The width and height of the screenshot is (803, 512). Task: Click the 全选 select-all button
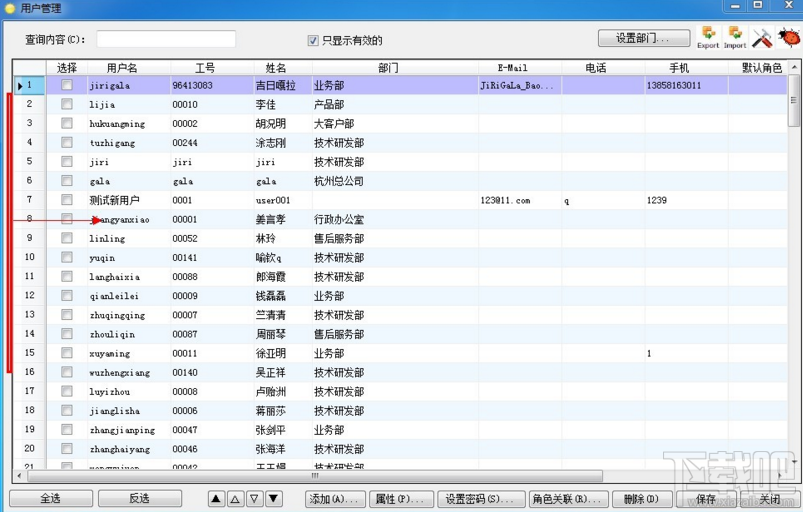pos(51,498)
